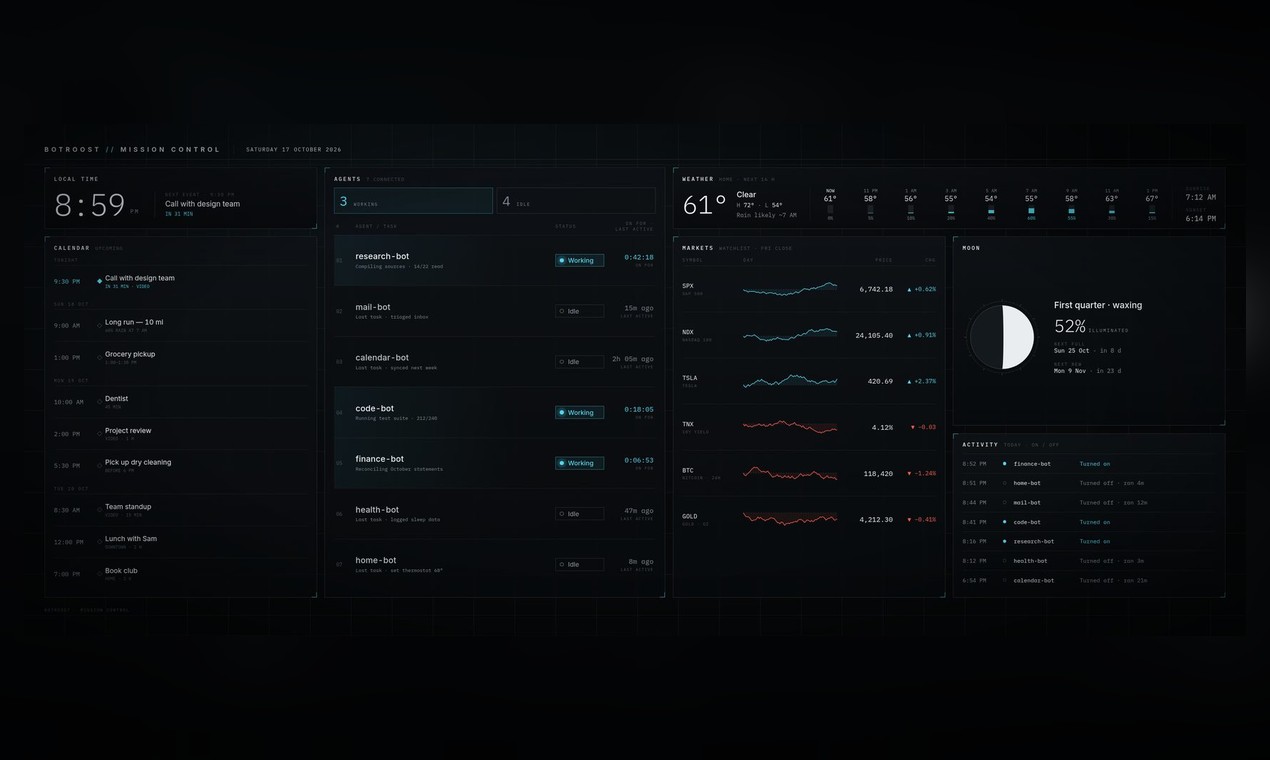1270x760 pixels.
Task: Click the diamond marker beside Dentist
Action: click(x=99, y=401)
